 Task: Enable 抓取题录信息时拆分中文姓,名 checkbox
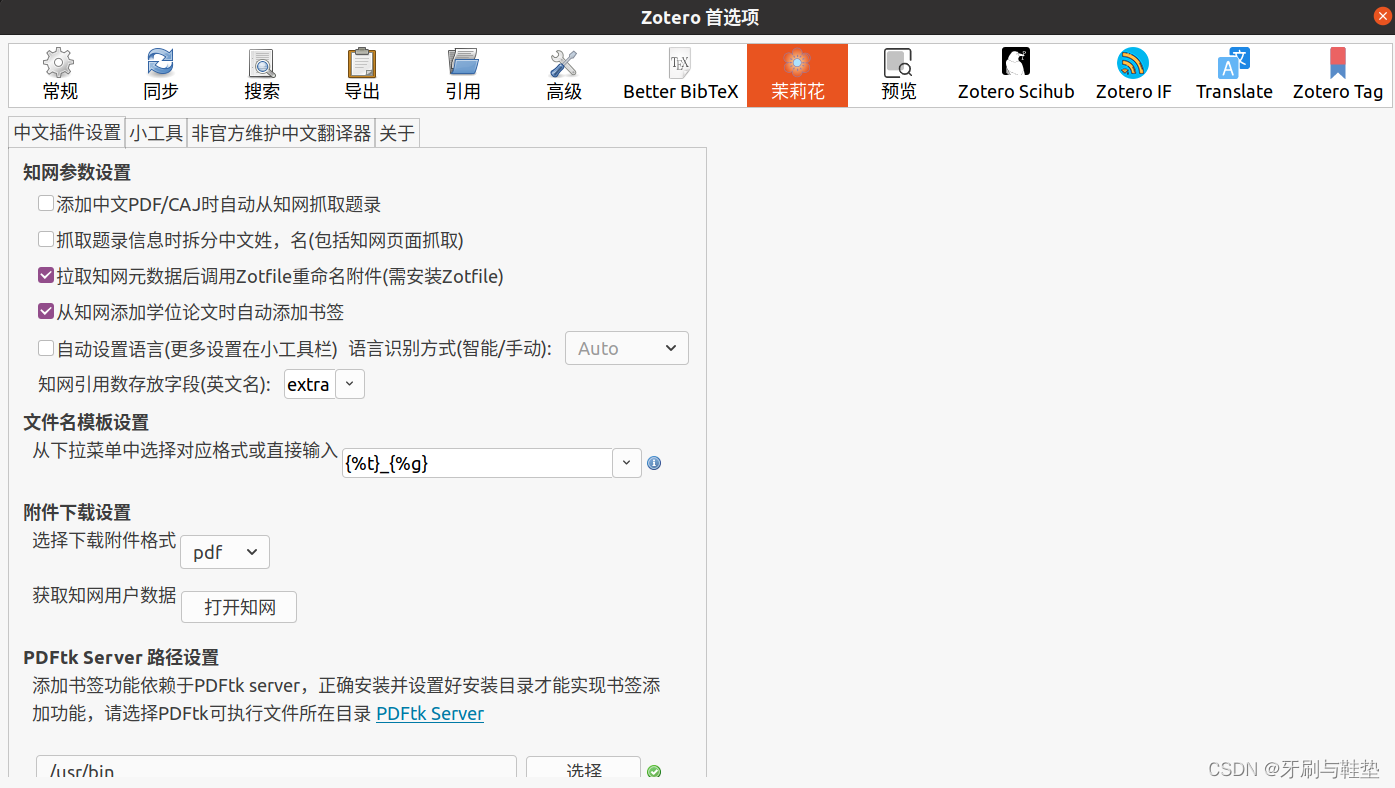(x=46, y=240)
